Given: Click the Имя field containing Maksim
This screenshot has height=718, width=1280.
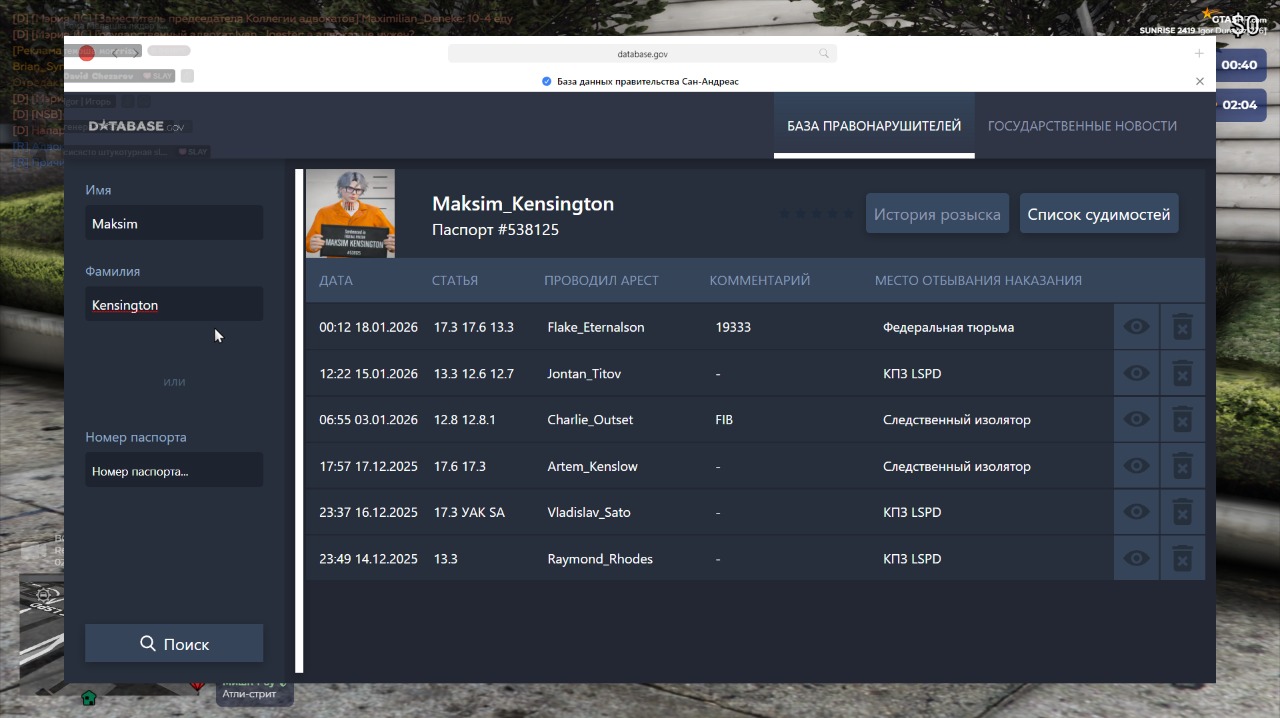Looking at the screenshot, I should pyautogui.click(x=174, y=223).
